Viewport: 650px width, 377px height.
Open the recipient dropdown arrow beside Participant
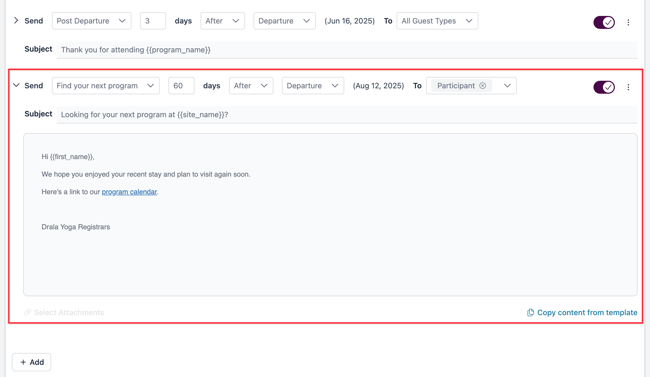[x=507, y=86]
